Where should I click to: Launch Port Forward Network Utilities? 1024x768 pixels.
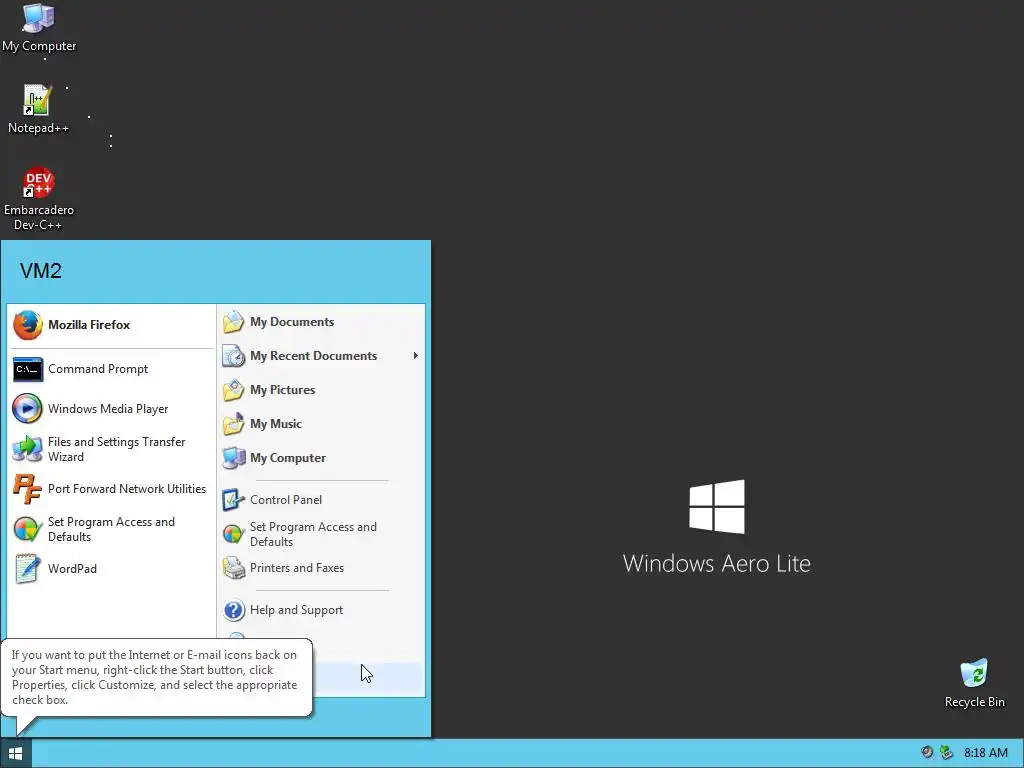111,489
